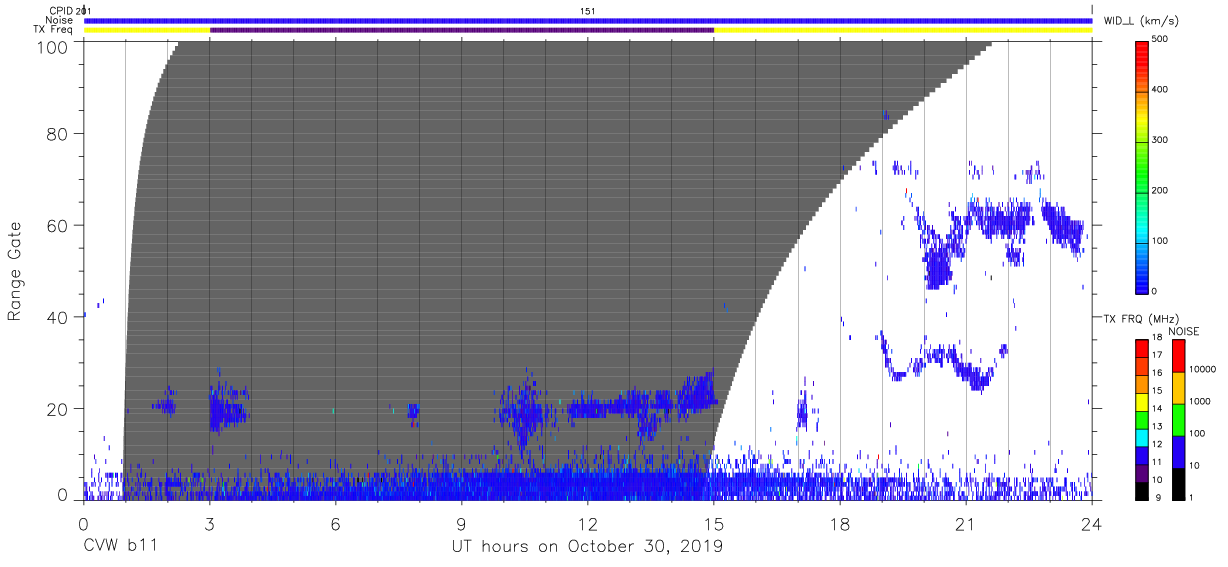This screenshot has height=567, width=1228.
Task: Click the '1000' tick on the NOISE legend
Action: click(1200, 402)
